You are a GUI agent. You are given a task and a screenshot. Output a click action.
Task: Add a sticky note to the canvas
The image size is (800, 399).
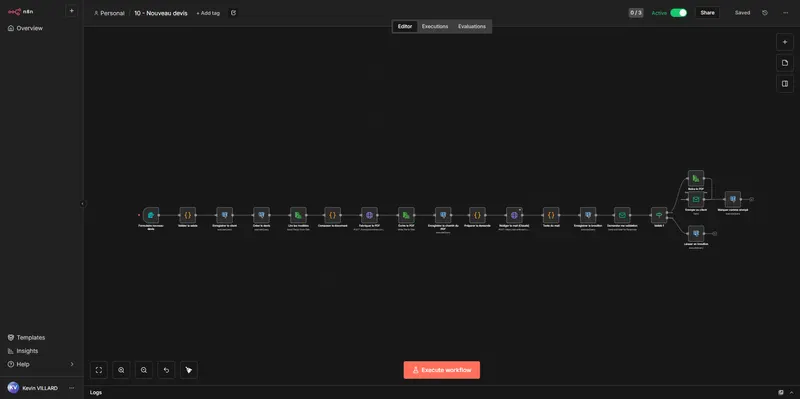(x=785, y=63)
